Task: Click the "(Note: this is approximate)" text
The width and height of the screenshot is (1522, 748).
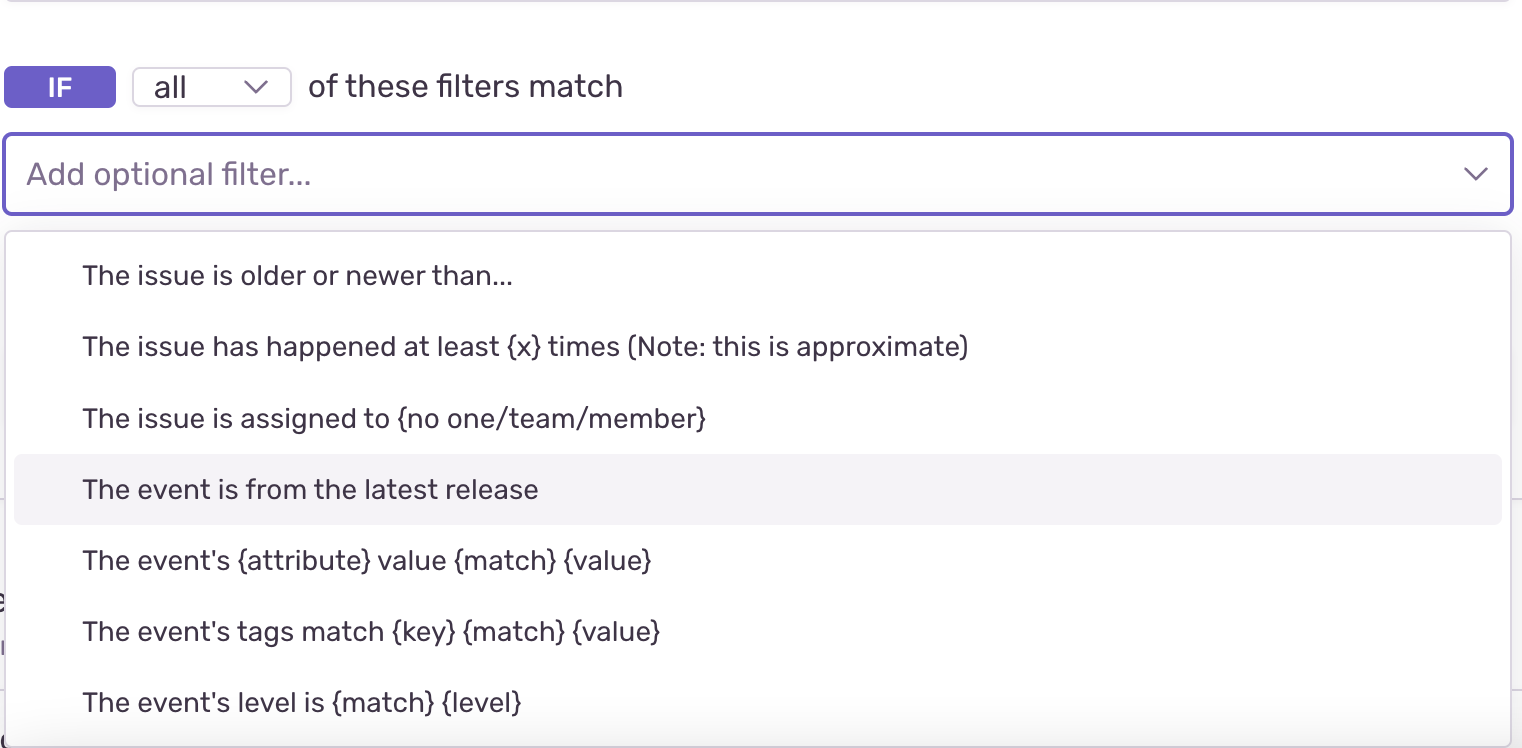Action: pos(796,347)
